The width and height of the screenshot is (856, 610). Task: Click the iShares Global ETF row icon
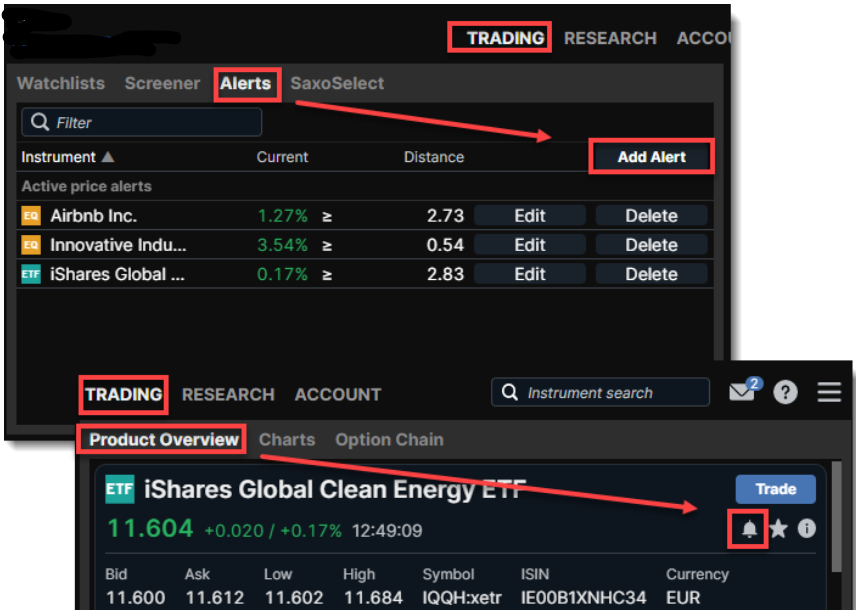[31, 274]
